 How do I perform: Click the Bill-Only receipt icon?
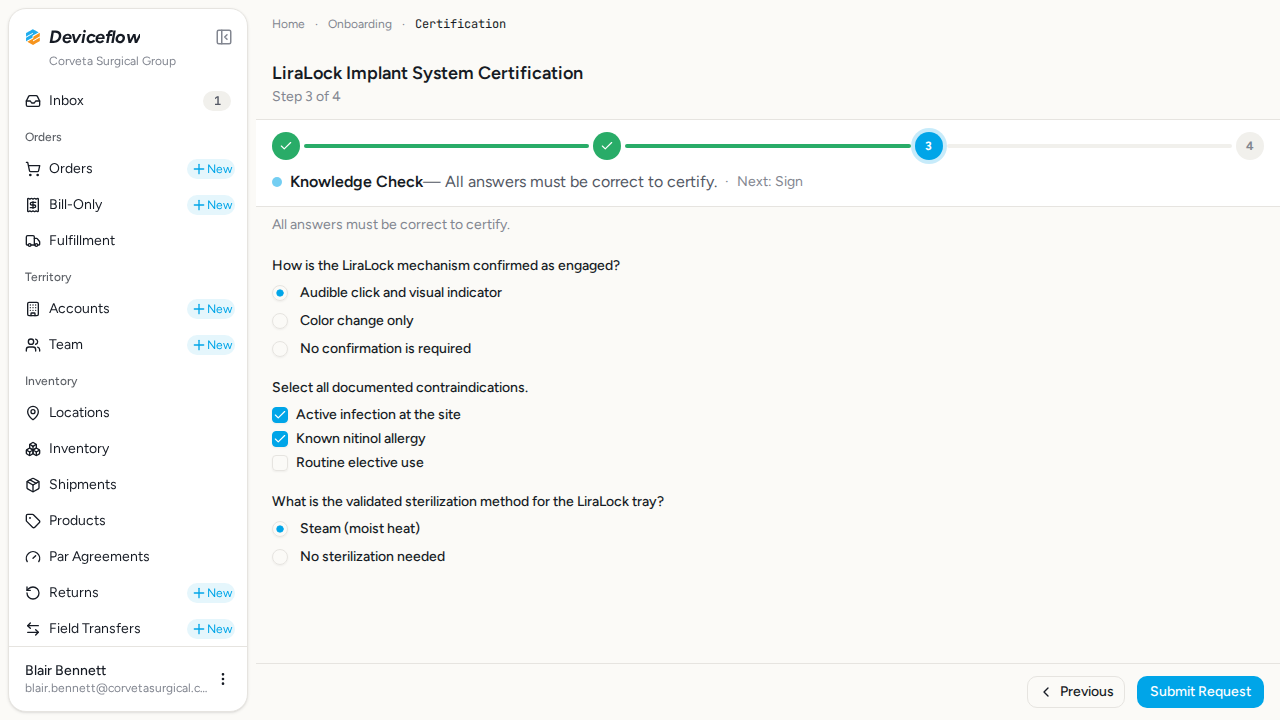(33, 205)
